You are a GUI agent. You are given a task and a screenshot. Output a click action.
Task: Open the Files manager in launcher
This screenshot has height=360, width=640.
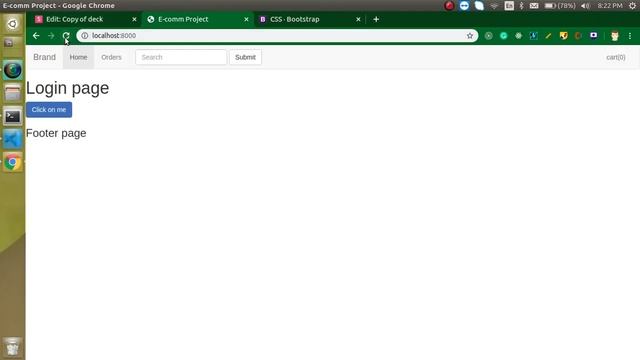13,93
